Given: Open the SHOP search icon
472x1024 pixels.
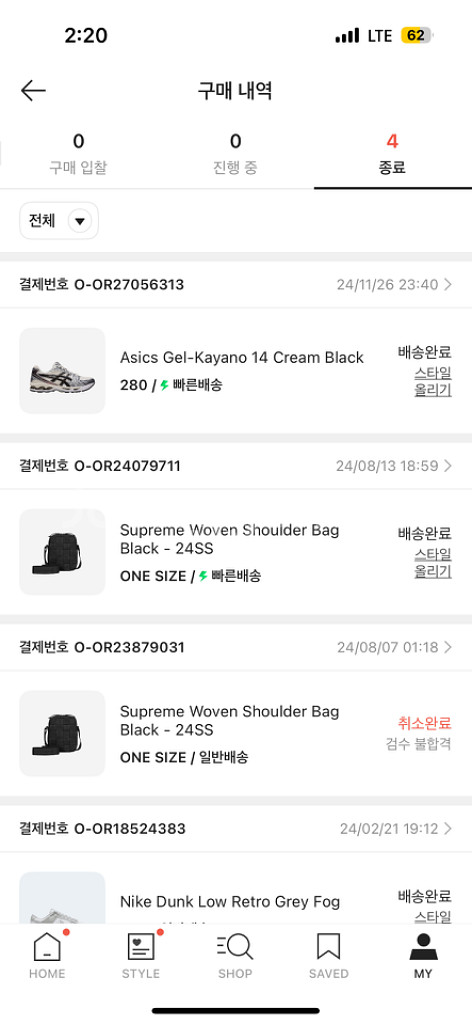Looking at the screenshot, I should [x=234, y=946].
